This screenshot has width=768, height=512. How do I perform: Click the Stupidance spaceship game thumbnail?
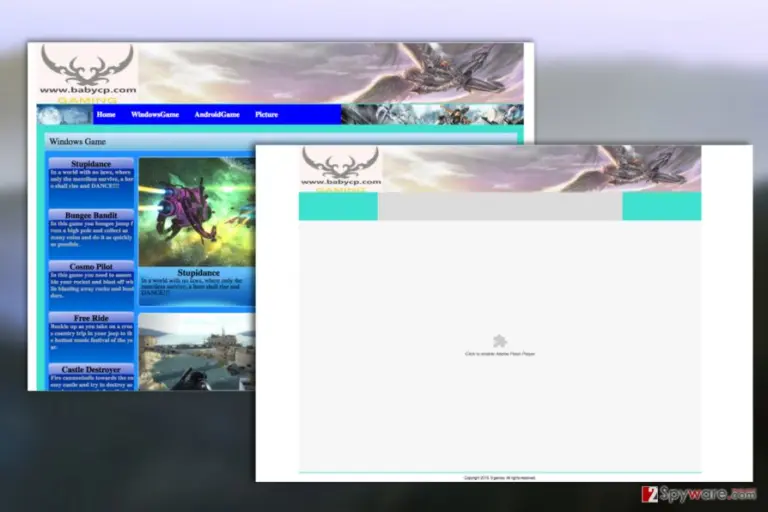(197, 212)
